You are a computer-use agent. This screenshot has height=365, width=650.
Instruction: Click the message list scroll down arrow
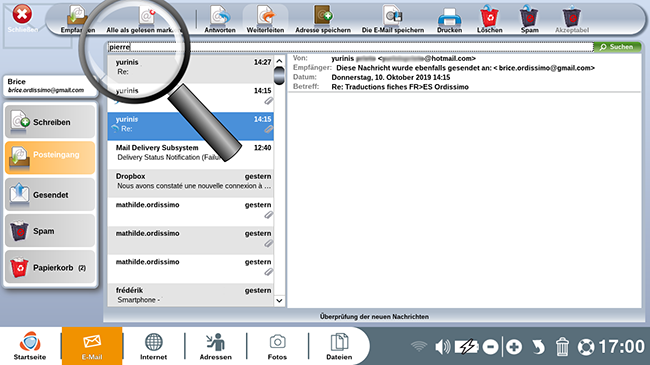(x=279, y=301)
